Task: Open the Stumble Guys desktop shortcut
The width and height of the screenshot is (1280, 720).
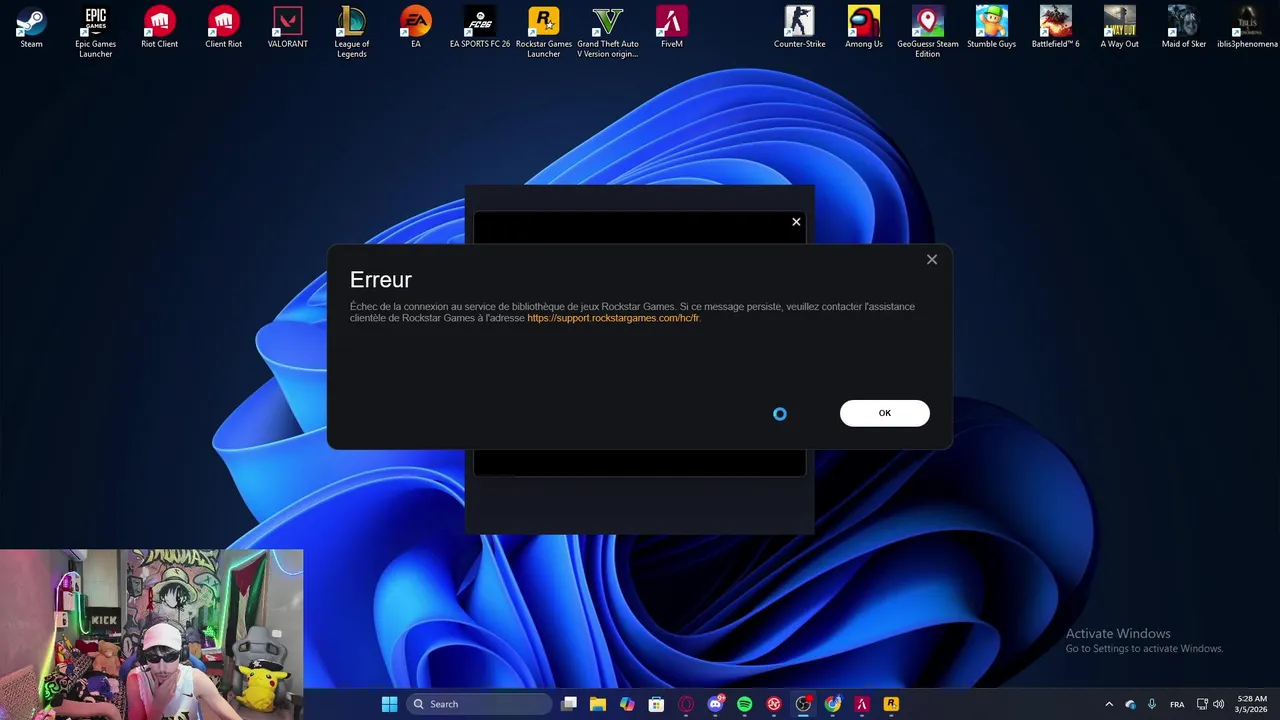Action: pos(991,28)
